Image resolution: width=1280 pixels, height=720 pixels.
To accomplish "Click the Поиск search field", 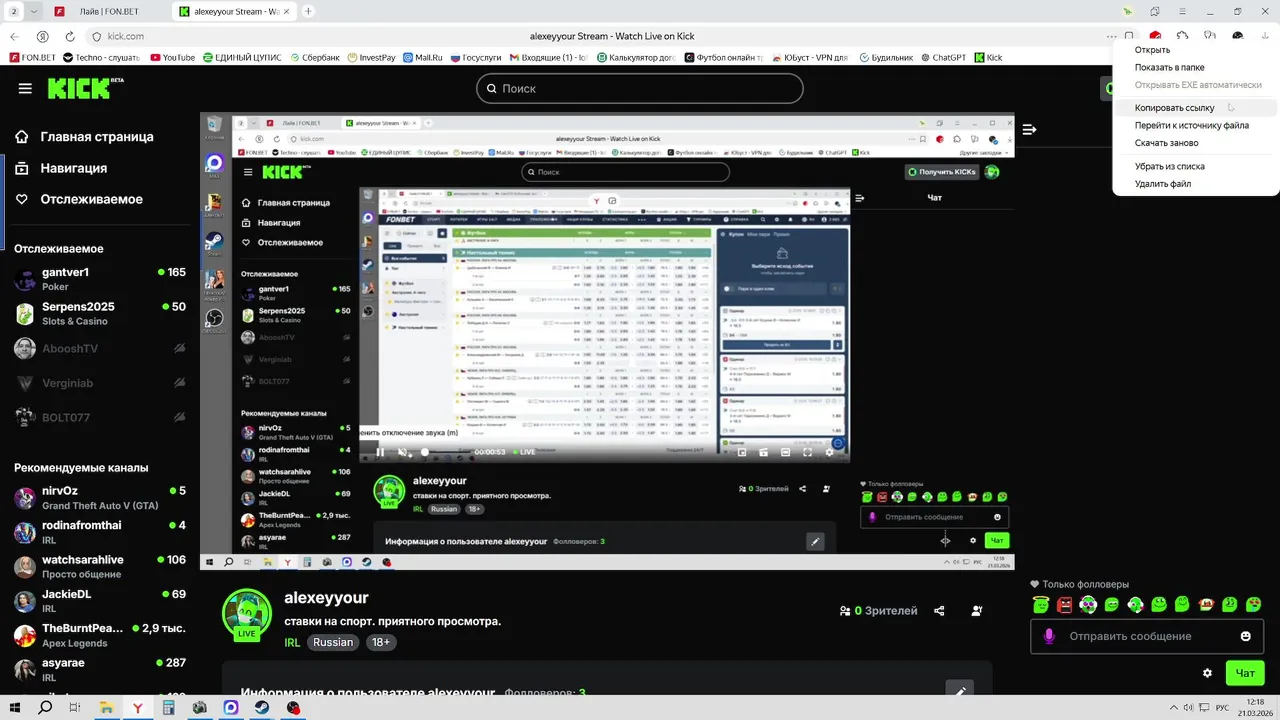I will click(x=640, y=88).
